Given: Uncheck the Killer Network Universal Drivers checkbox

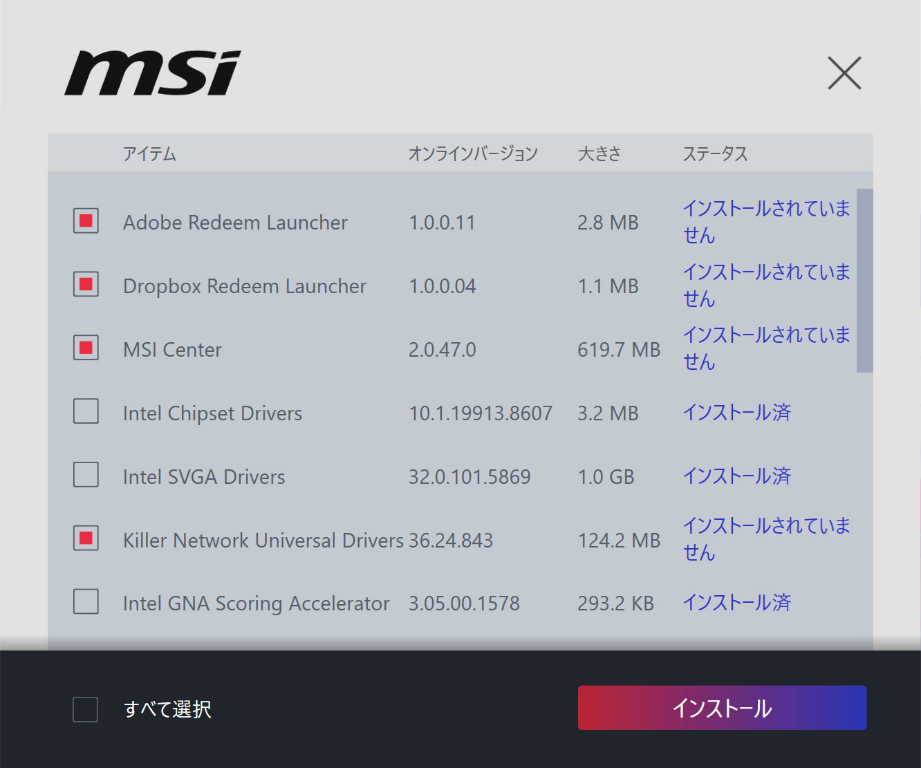Looking at the screenshot, I should point(86,538).
